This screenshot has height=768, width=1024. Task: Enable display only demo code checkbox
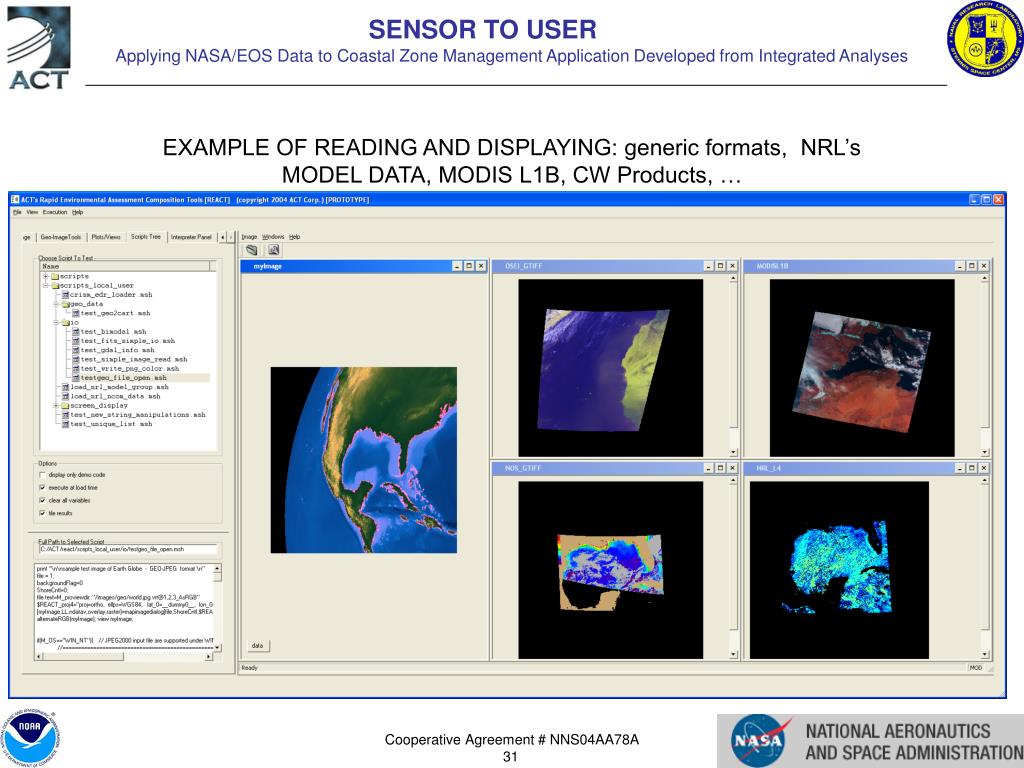pos(42,475)
